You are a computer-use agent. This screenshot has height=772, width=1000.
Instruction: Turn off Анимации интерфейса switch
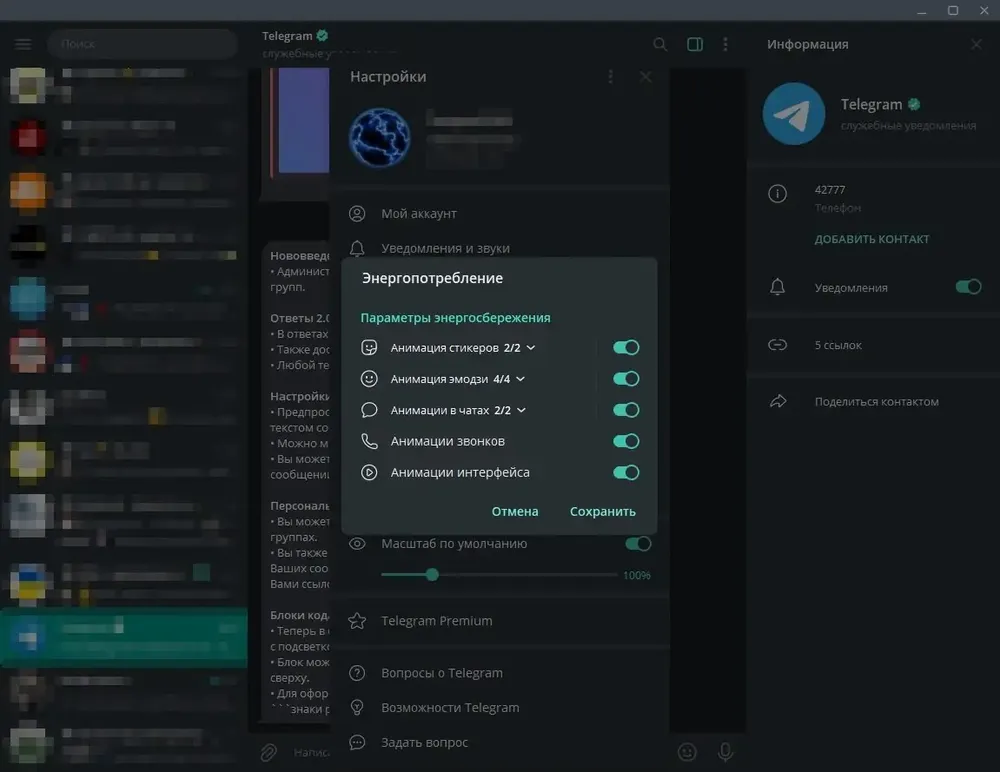click(x=626, y=473)
